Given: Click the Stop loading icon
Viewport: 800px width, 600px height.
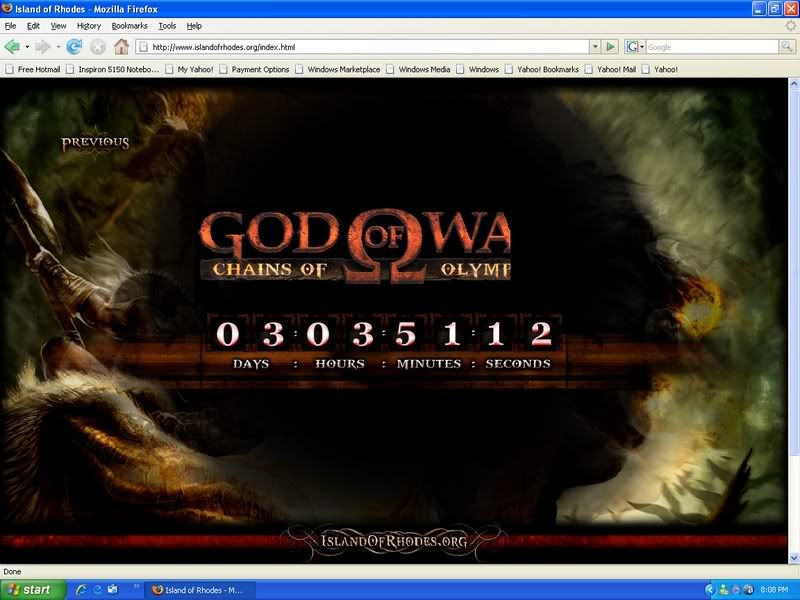Looking at the screenshot, I should pos(98,47).
